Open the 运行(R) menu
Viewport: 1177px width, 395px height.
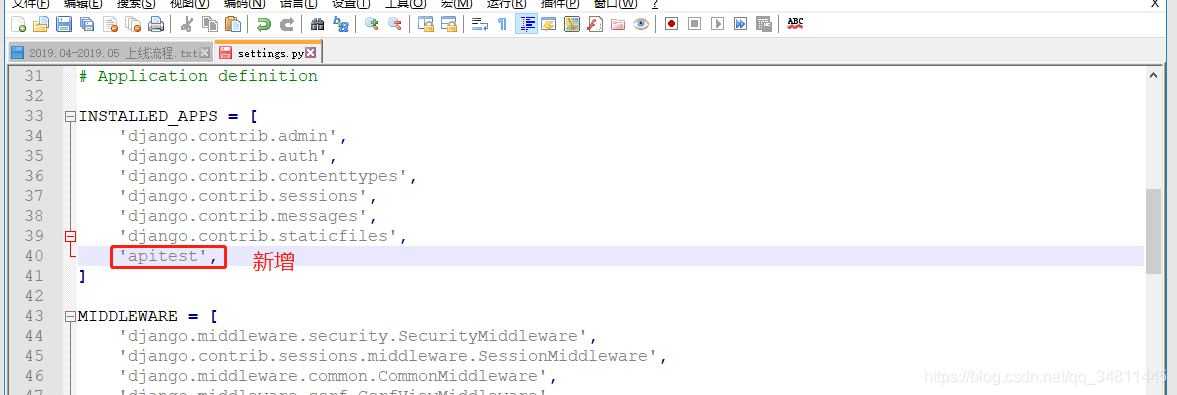[x=507, y=4]
